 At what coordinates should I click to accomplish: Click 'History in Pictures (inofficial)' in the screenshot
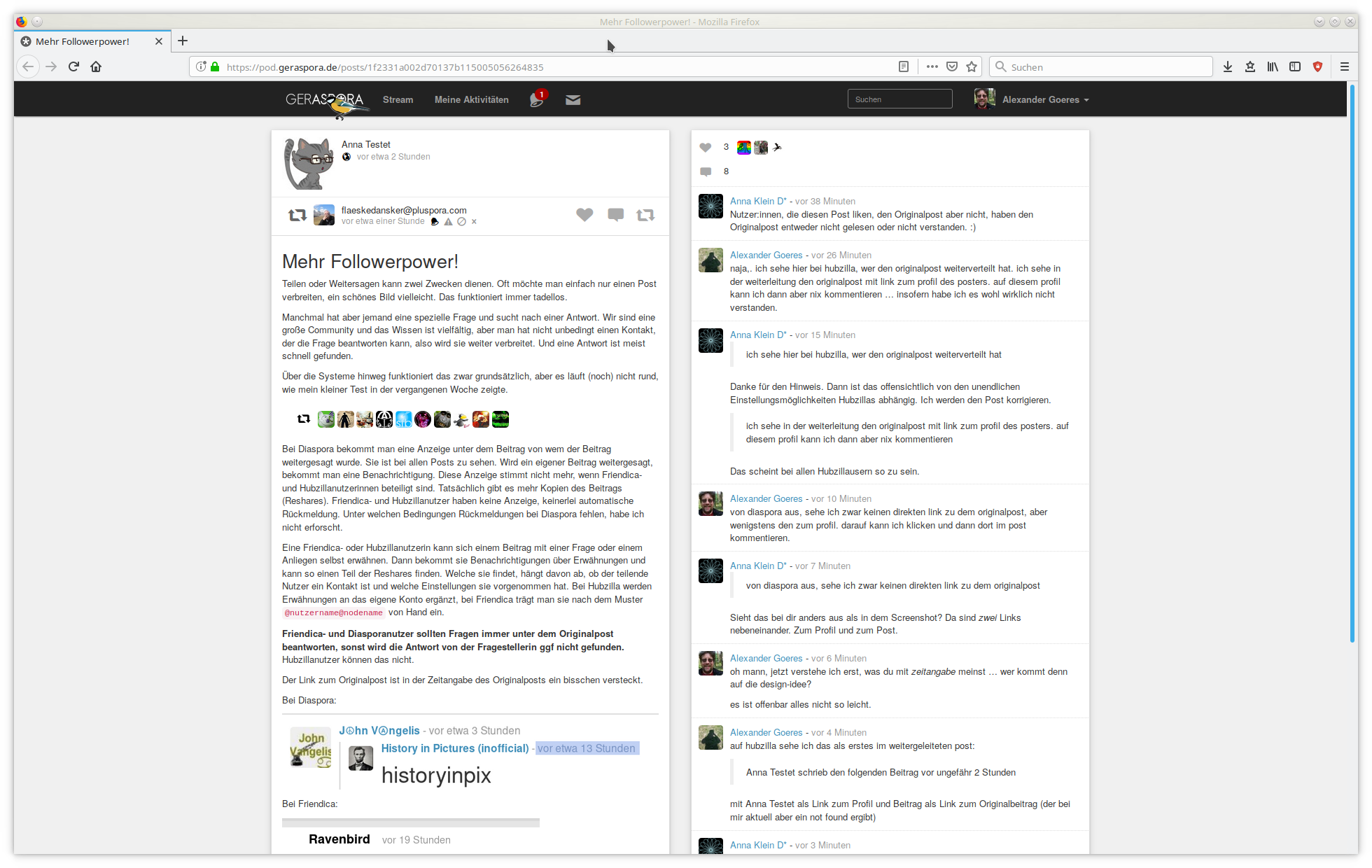click(x=455, y=748)
